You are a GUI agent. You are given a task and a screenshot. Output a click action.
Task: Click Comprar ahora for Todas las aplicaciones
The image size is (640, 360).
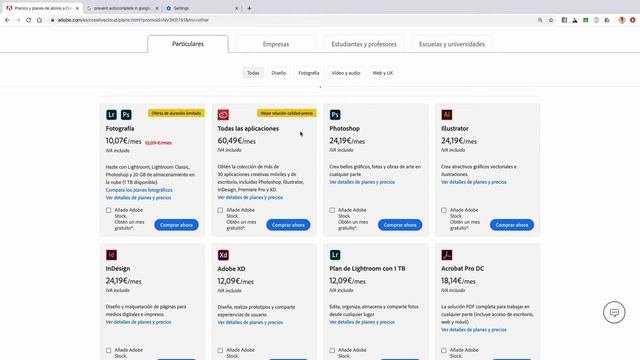click(x=288, y=225)
